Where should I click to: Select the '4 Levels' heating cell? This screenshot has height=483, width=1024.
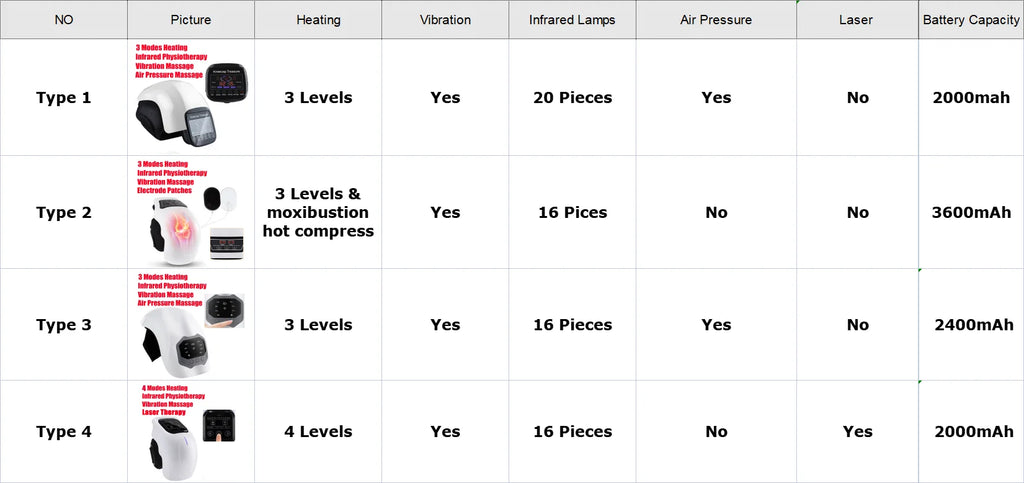(x=318, y=432)
